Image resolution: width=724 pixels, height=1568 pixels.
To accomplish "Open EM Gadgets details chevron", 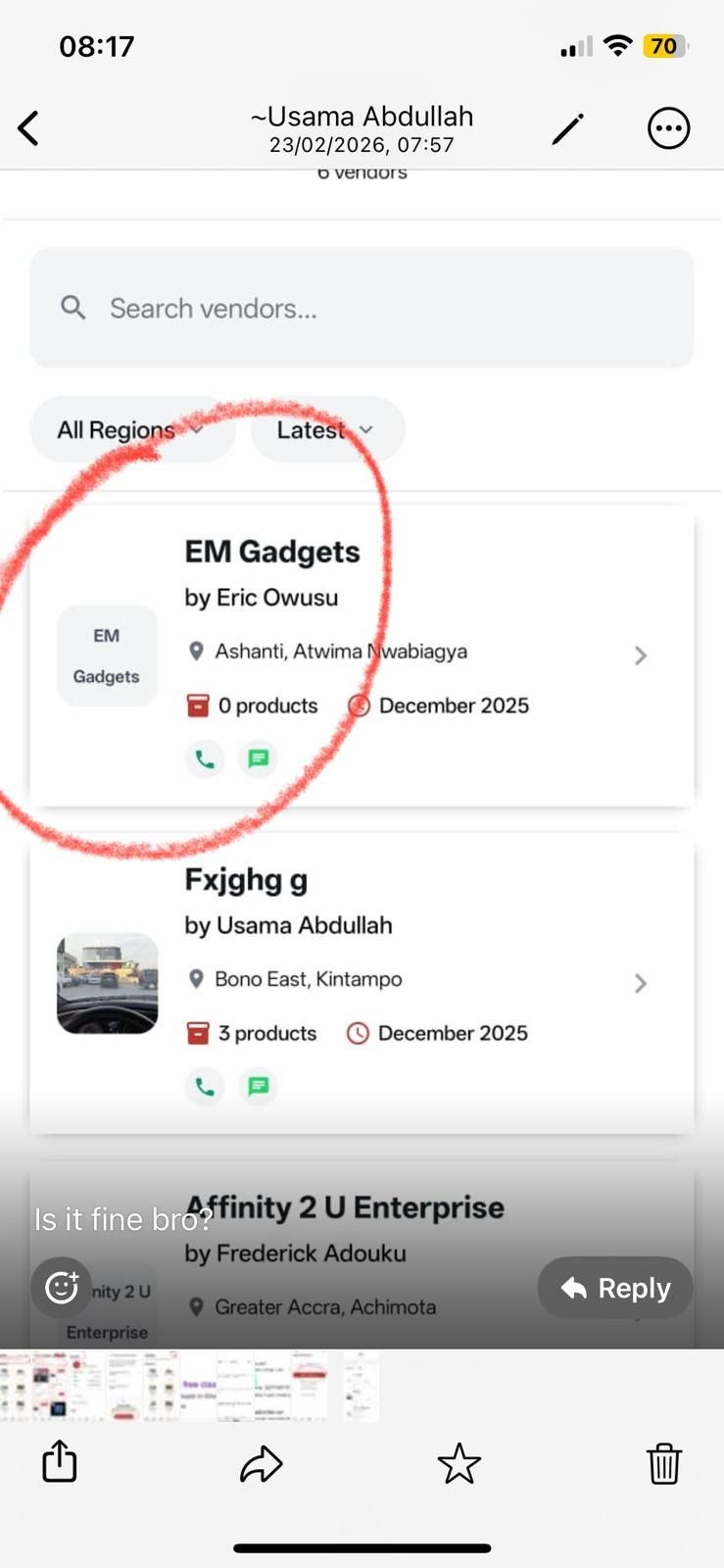I will (641, 655).
